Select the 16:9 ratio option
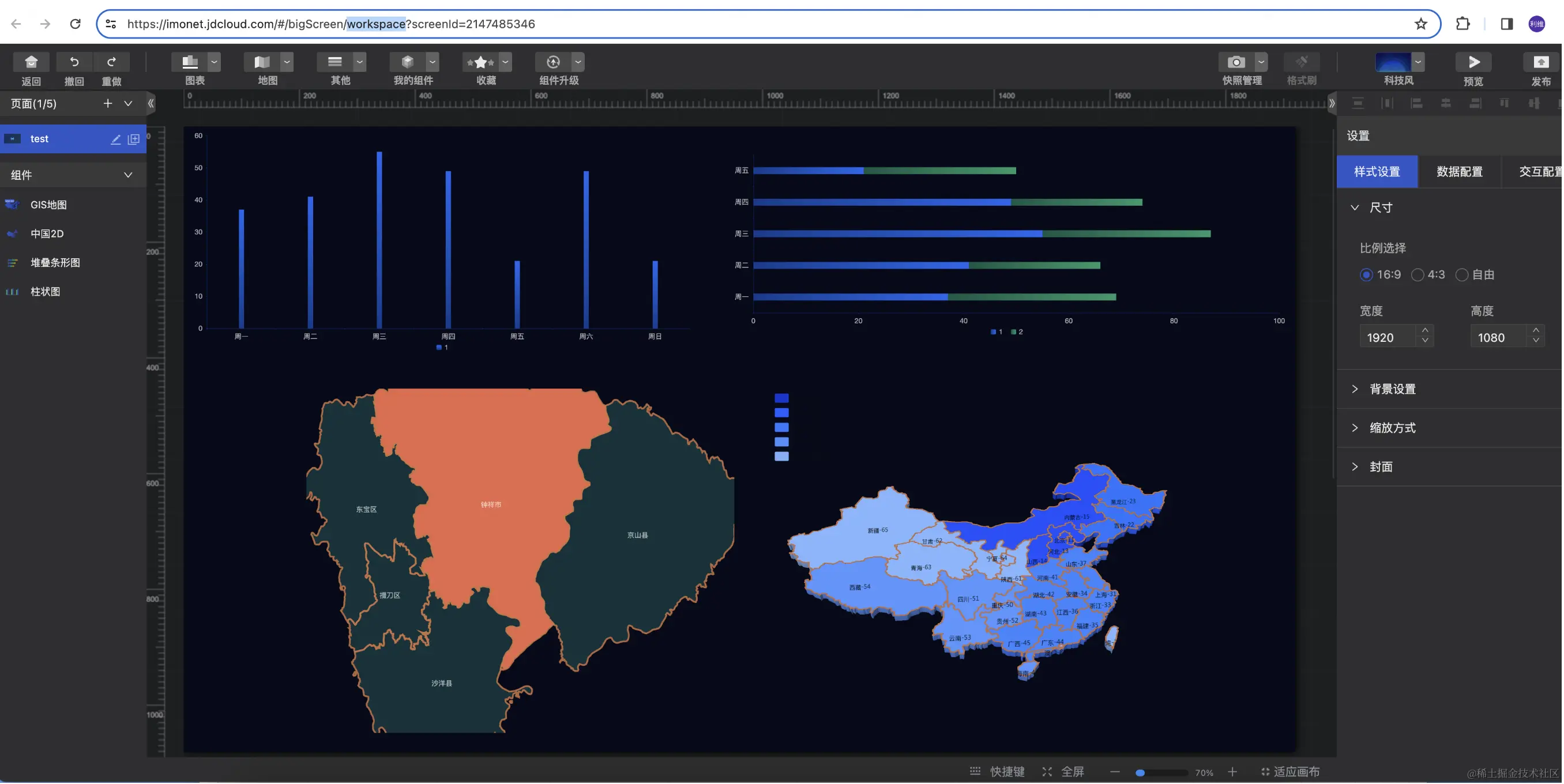1564x784 pixels. click(x=1366, y=275)
